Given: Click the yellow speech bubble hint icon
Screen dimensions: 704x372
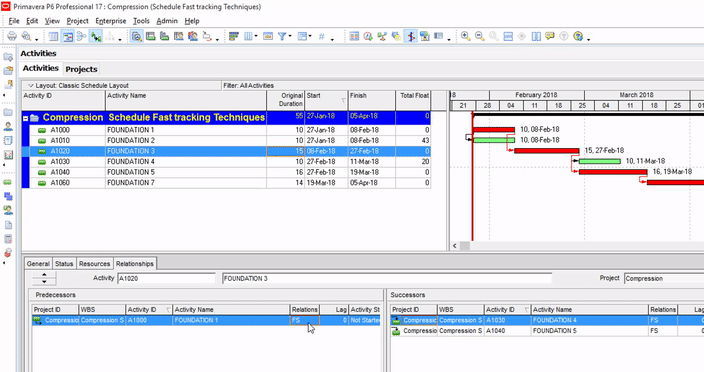Looking at the screenshot, I should point(550,36).
